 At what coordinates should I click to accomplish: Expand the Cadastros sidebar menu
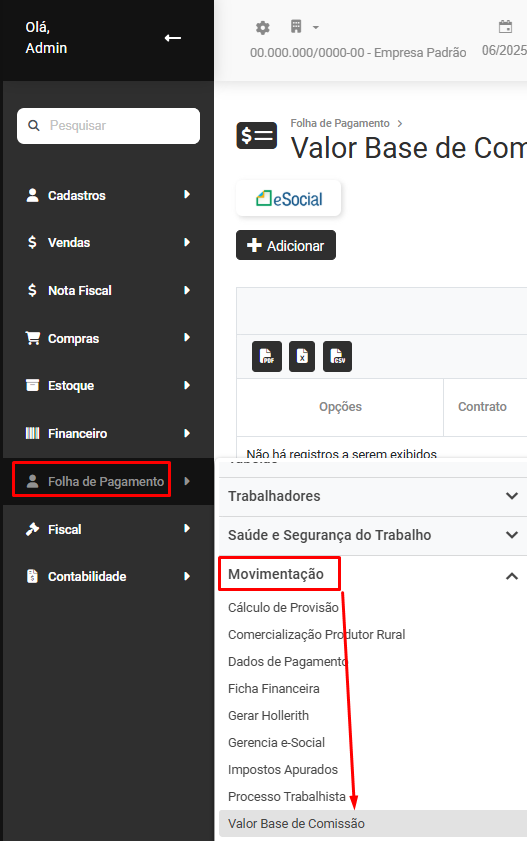tap(108, 195)
